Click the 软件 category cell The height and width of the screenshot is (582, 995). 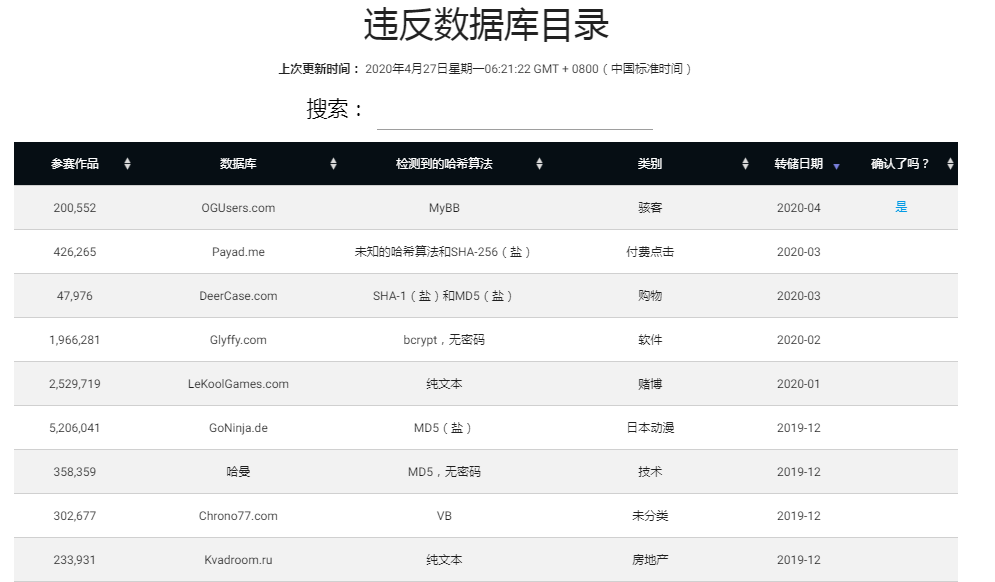pos(650,340)
